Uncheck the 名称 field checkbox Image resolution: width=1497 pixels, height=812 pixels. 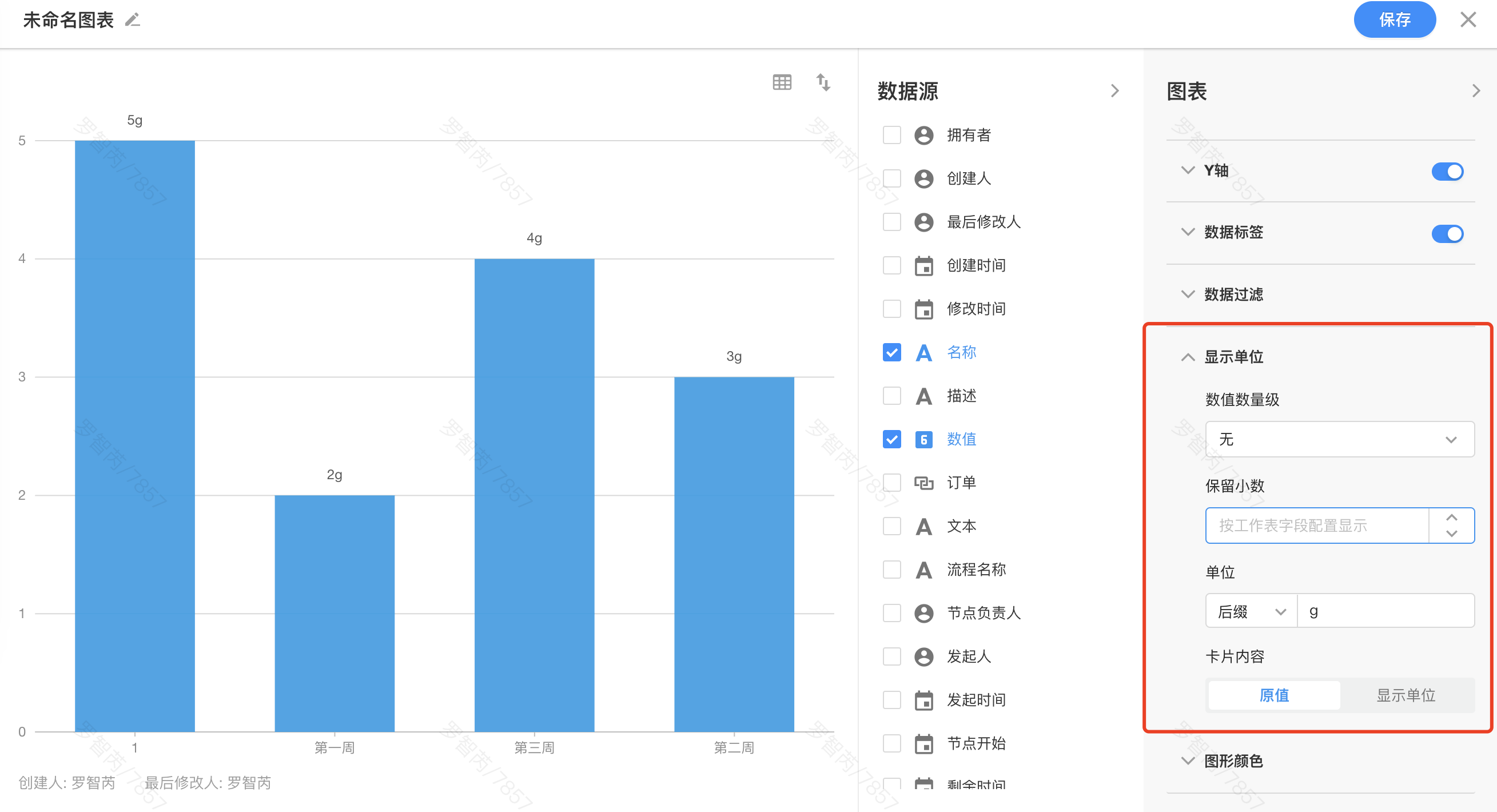coord(891,353)
